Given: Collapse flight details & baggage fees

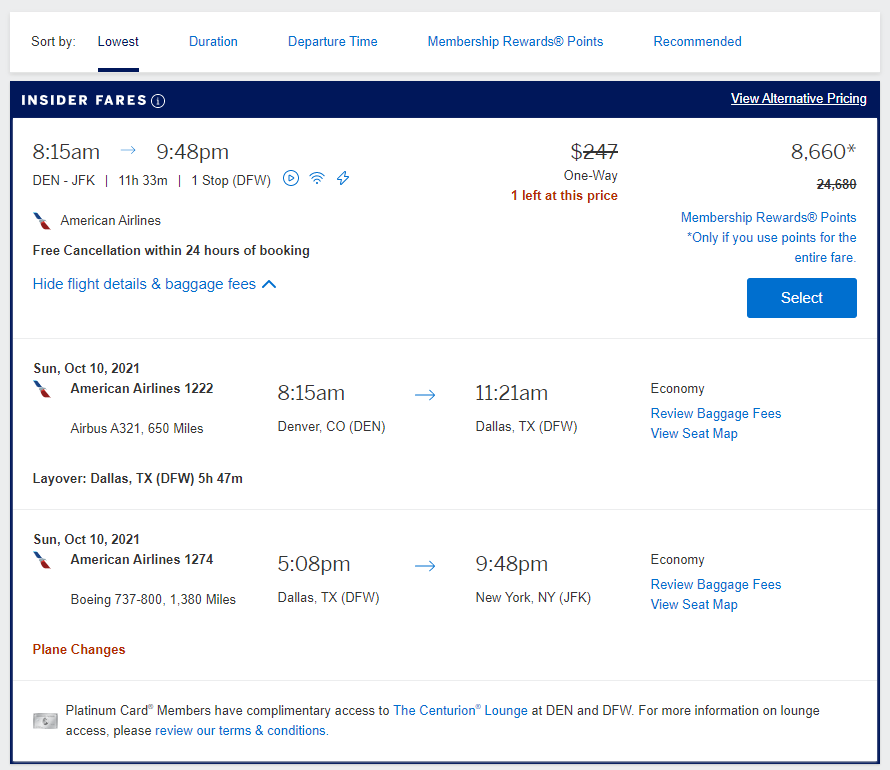Looking at the screenshot, I should (154, 284).
